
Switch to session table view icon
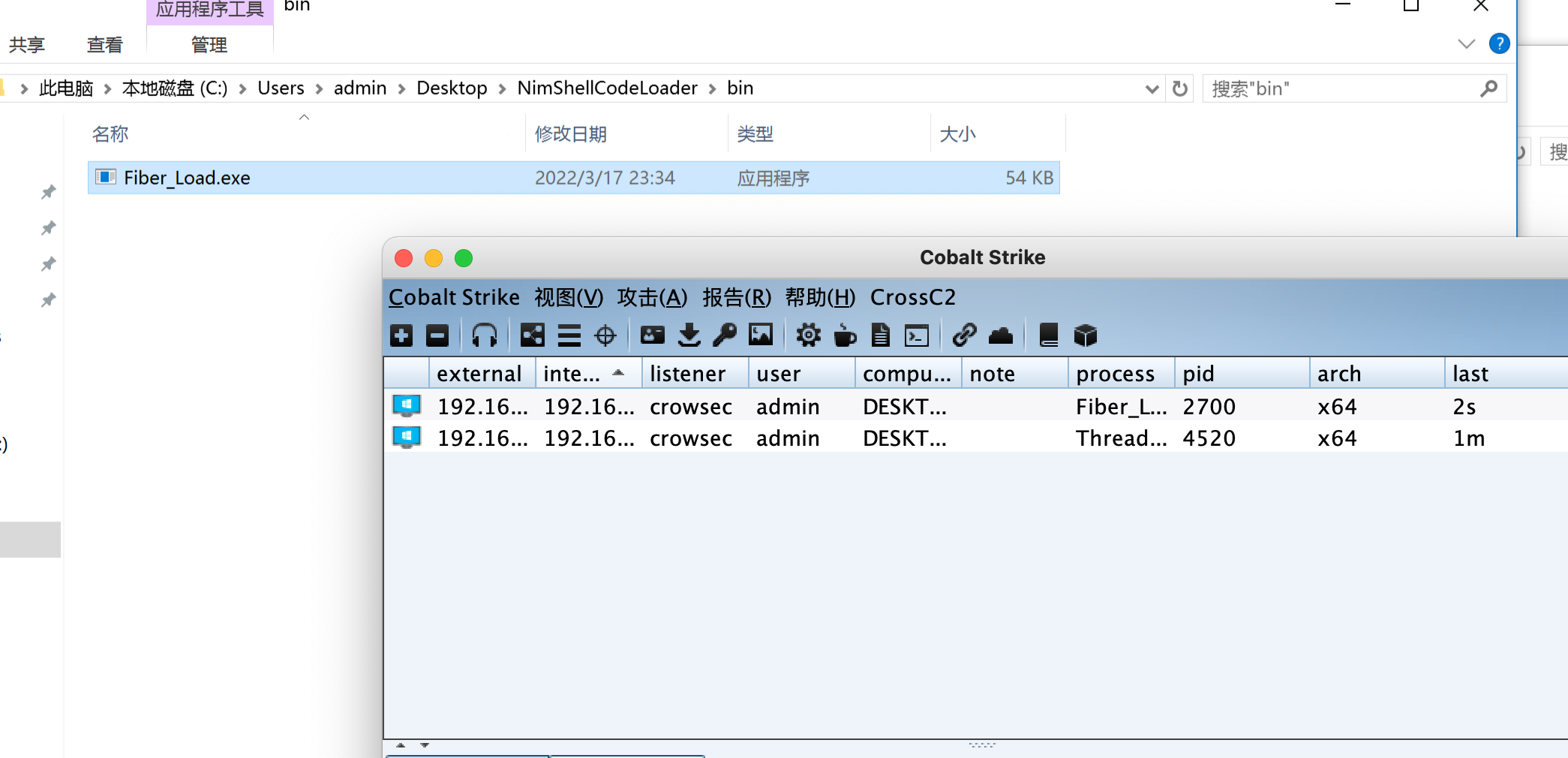click(x=569, y=335)
